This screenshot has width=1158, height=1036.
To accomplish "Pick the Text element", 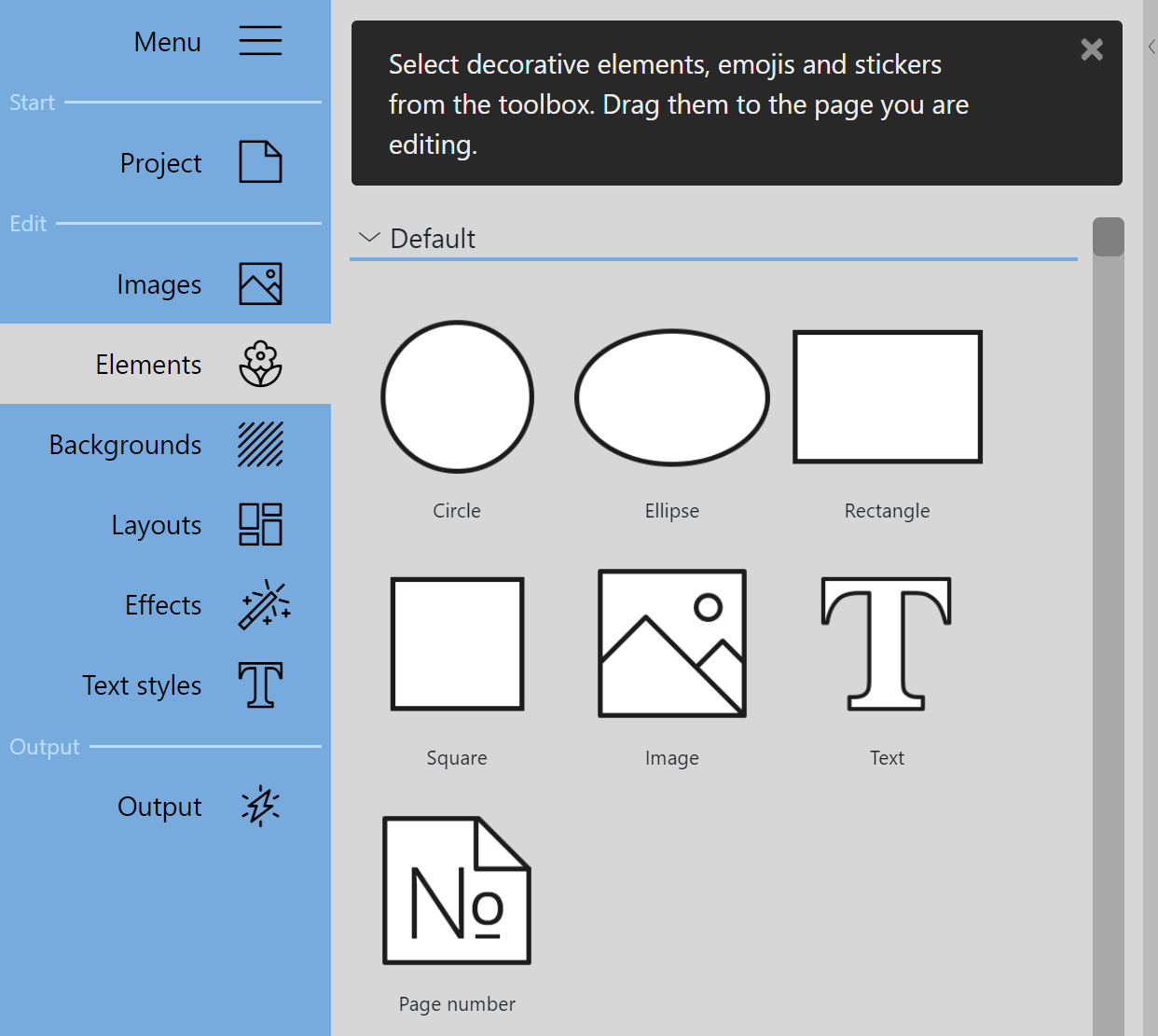I will (887, 643).
